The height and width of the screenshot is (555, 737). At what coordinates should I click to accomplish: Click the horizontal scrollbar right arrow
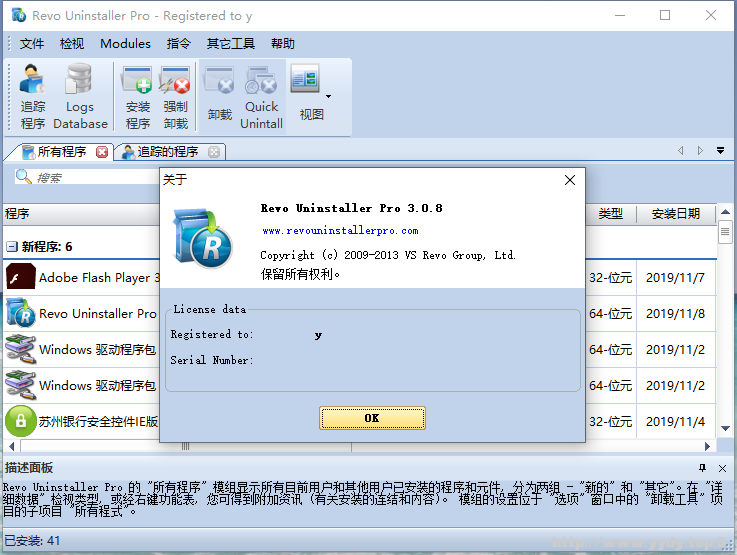[707, 446]
